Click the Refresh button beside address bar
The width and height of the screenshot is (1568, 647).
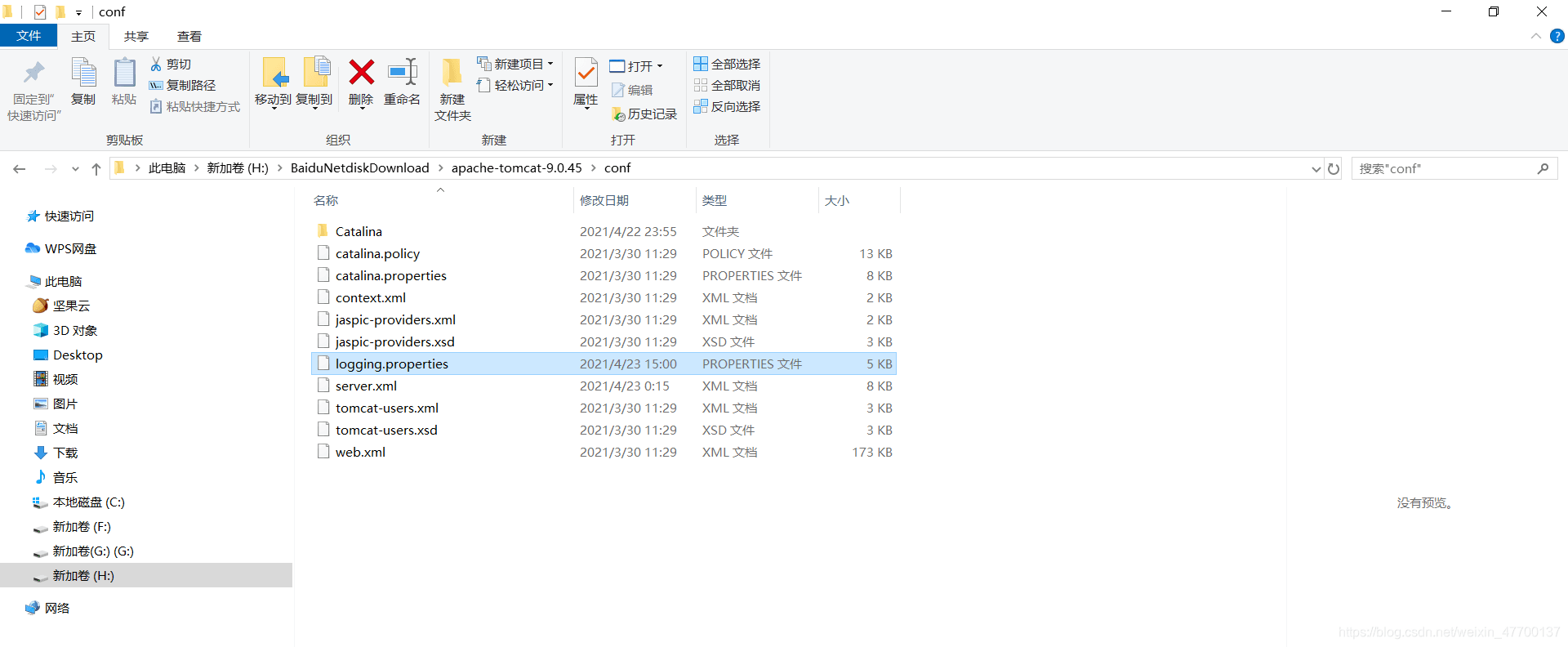click(1334, 168)
